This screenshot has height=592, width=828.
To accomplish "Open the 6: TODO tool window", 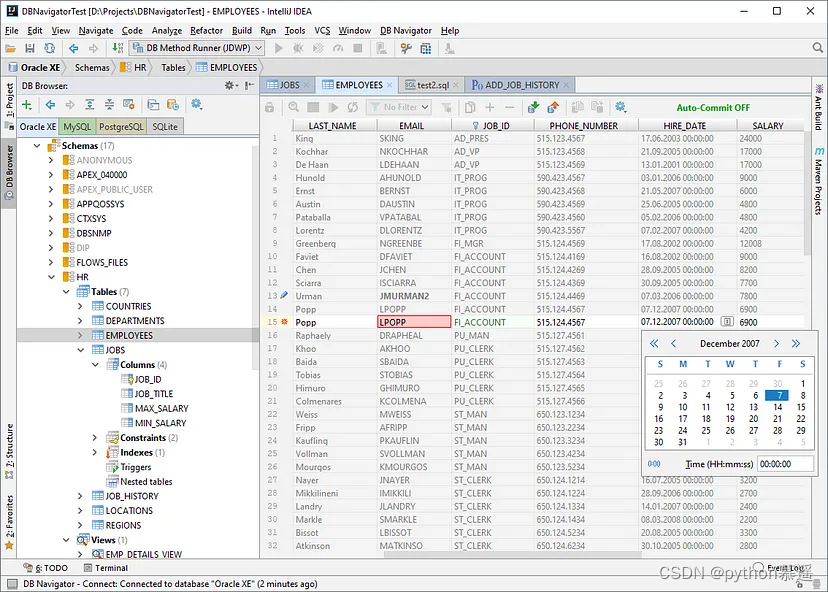I will coord(45,568).
